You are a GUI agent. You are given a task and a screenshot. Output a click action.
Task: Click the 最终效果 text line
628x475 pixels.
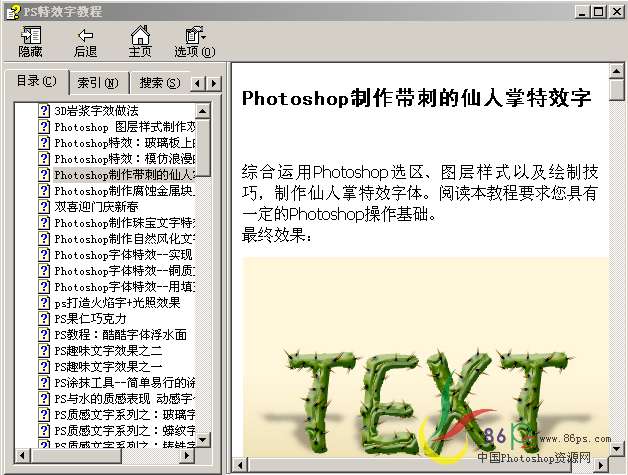tap(276, 235)
